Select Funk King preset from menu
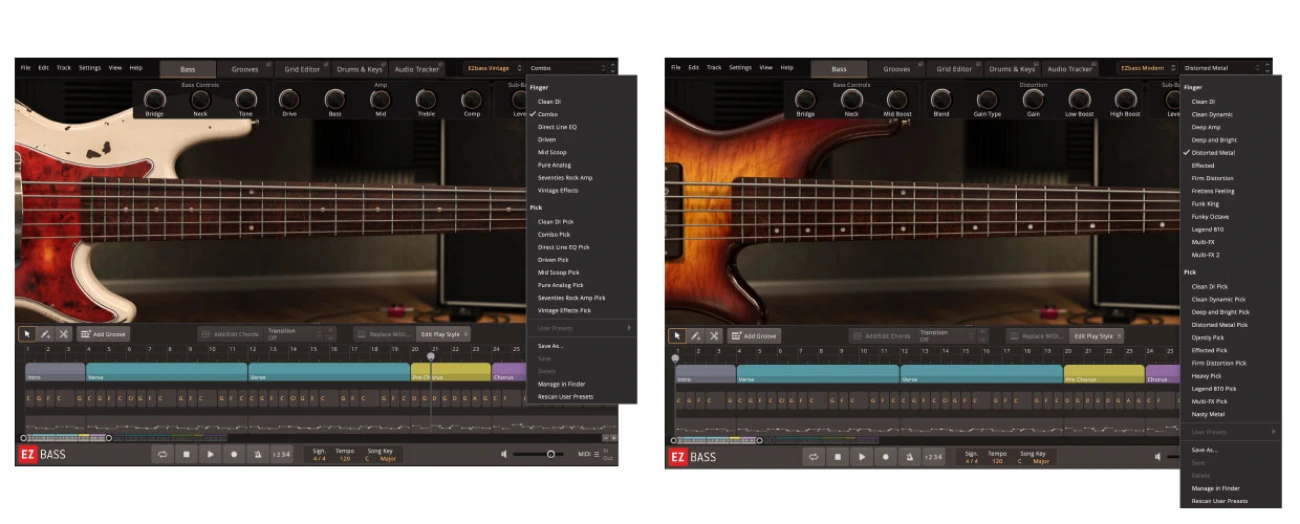Screen dimensions: 1300x524 pos(1206,204)
